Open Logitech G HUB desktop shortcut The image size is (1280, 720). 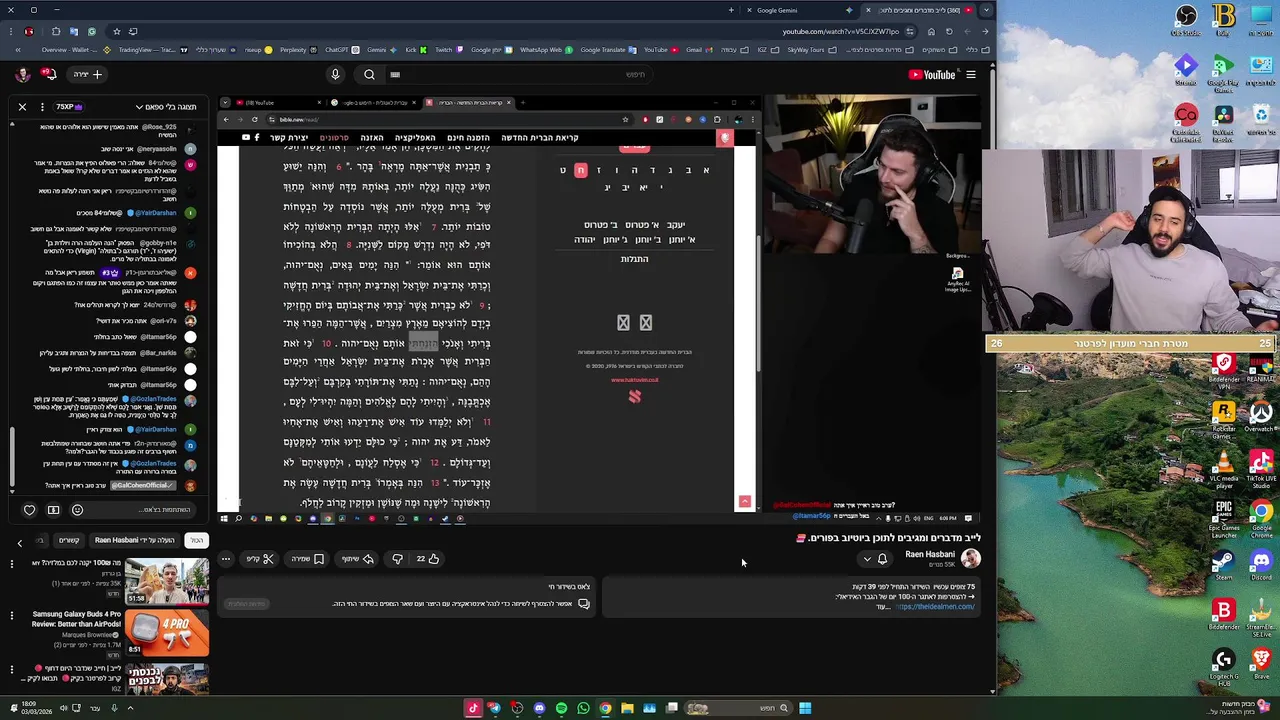pos(1224,667)
